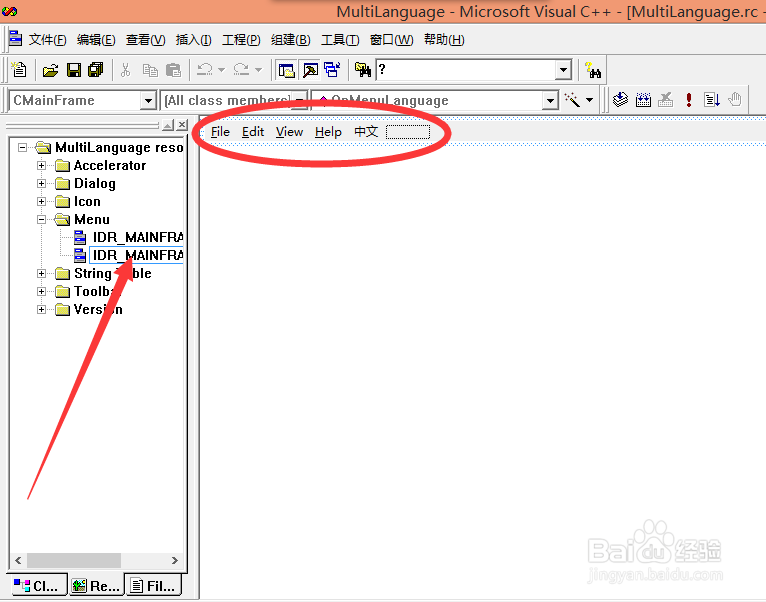Toggle the Output window icon

point(310,70)
